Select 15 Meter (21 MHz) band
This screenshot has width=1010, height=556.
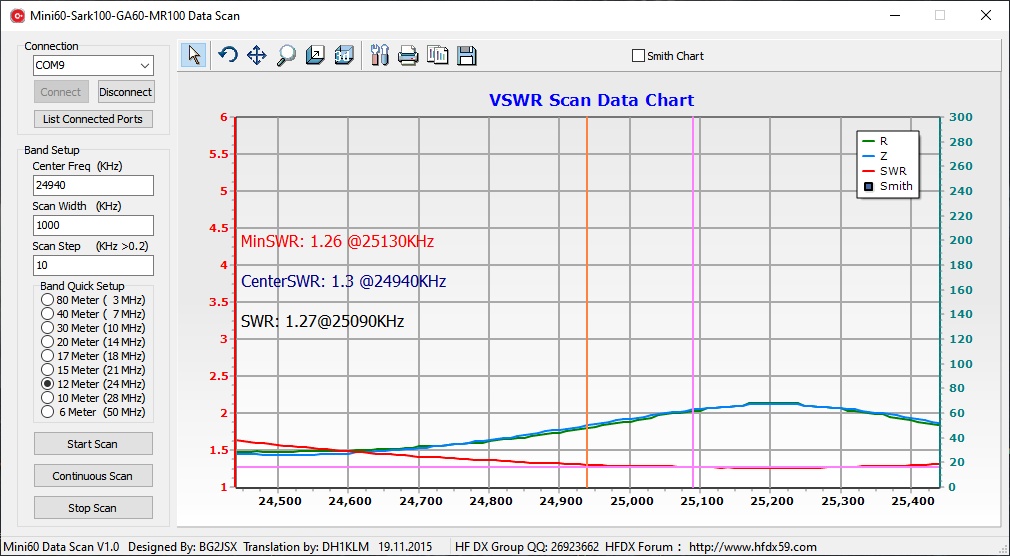point(47,370)
